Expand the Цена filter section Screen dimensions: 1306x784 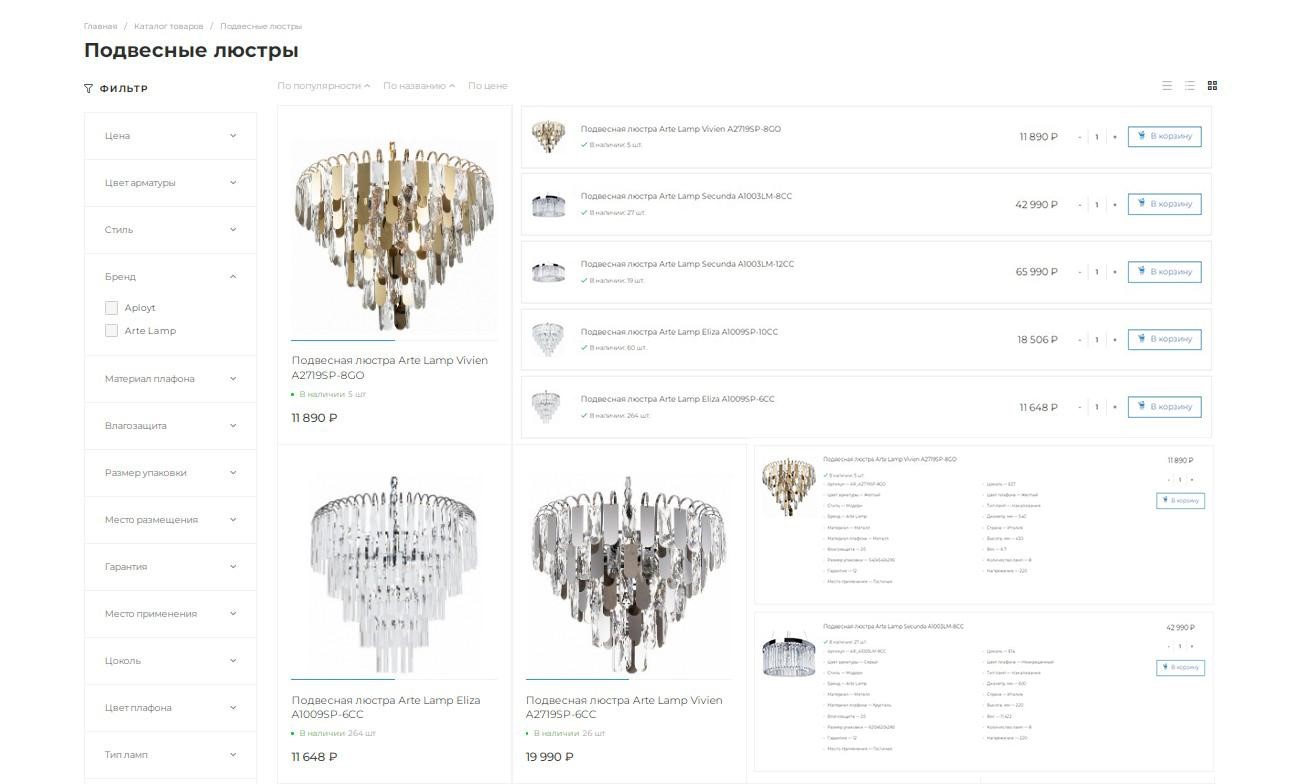pyautogui.click(x=170, y=136)
